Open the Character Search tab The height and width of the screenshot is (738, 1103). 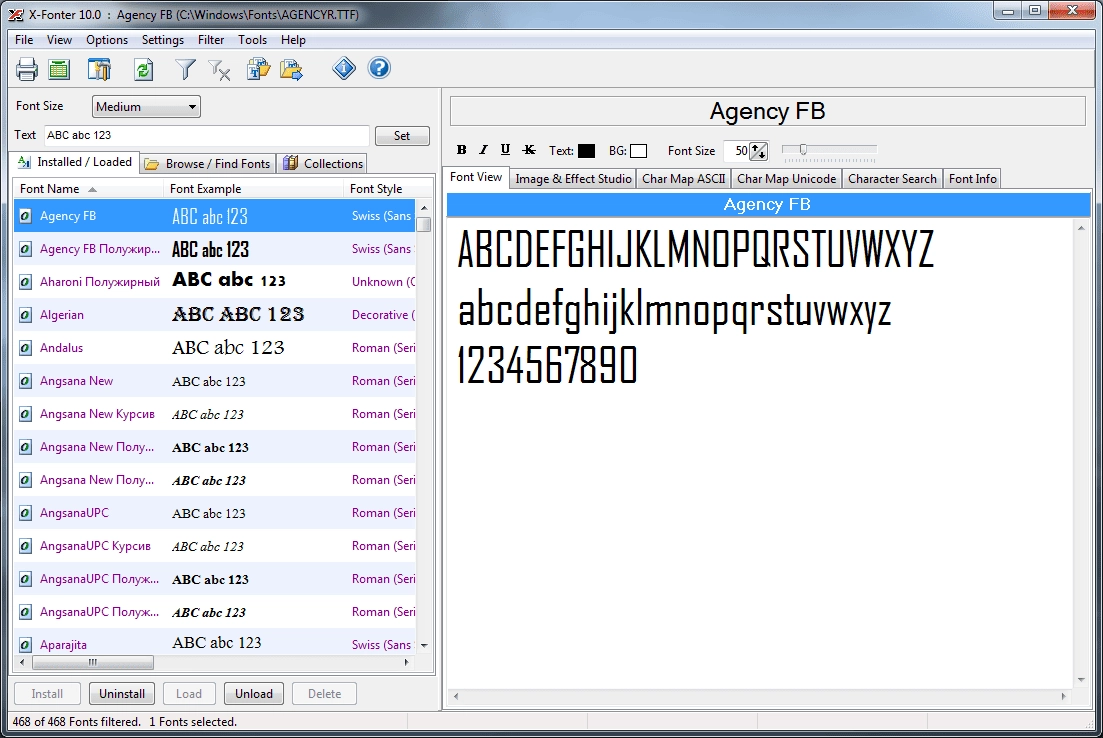pyautogui.click(x=892, y=179)
